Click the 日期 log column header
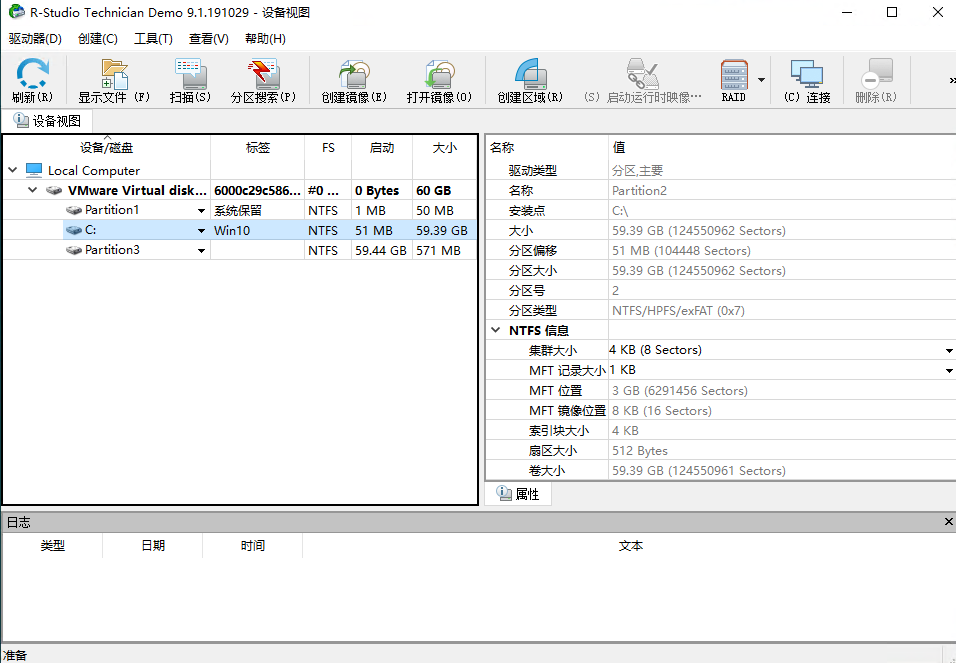 152,545
